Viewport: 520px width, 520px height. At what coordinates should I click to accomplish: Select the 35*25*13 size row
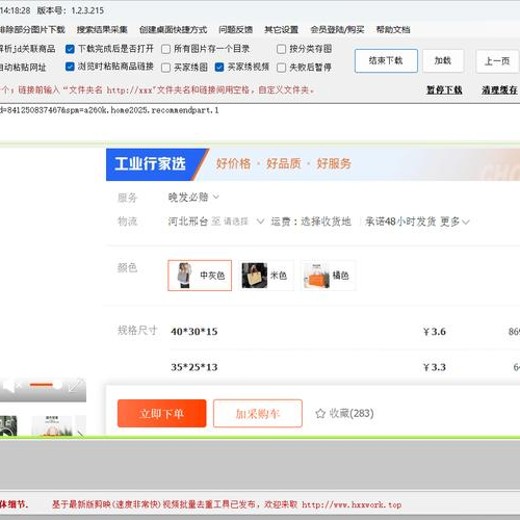coord(345,367)
